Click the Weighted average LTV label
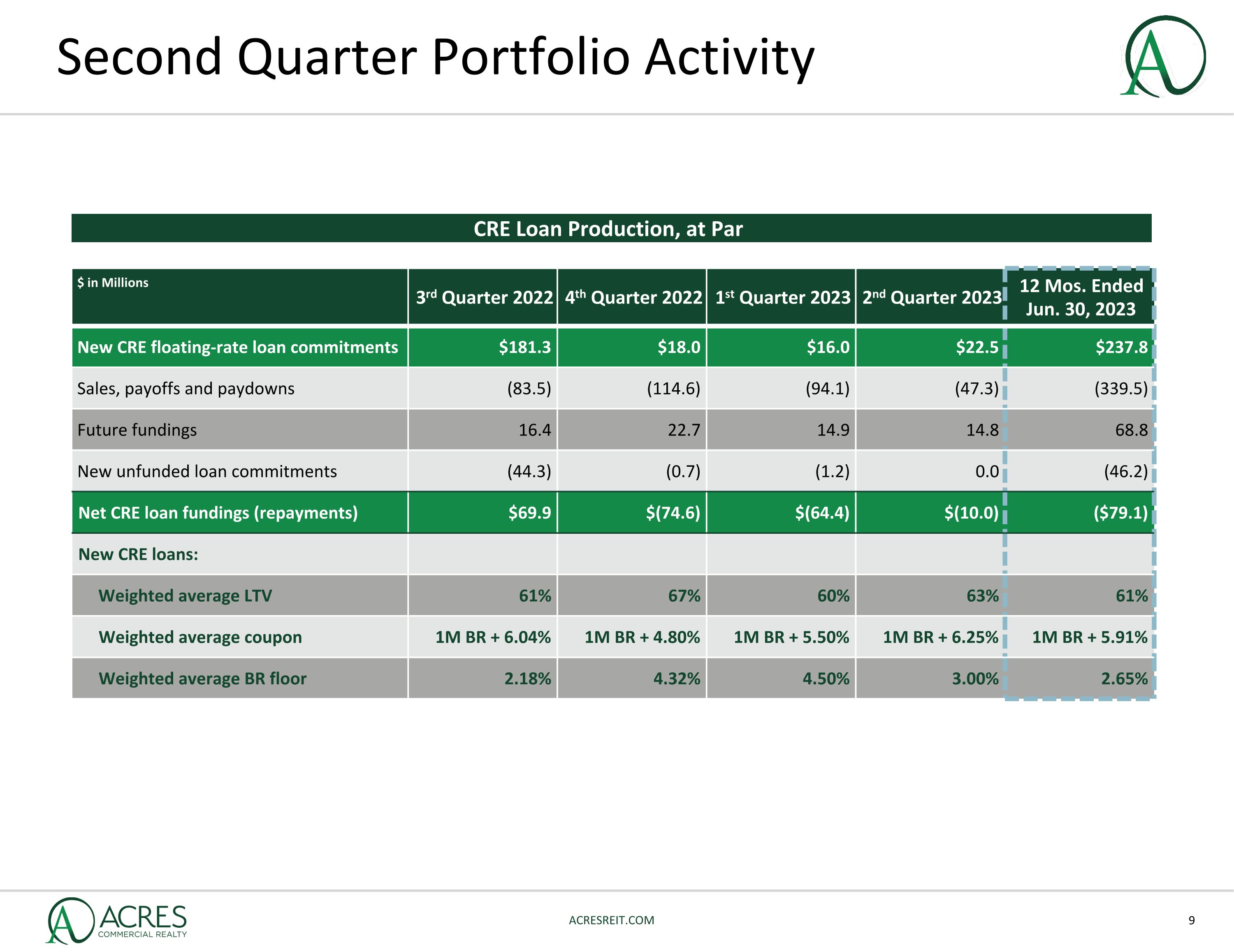Screen dimensions: 1234x952 186,595
